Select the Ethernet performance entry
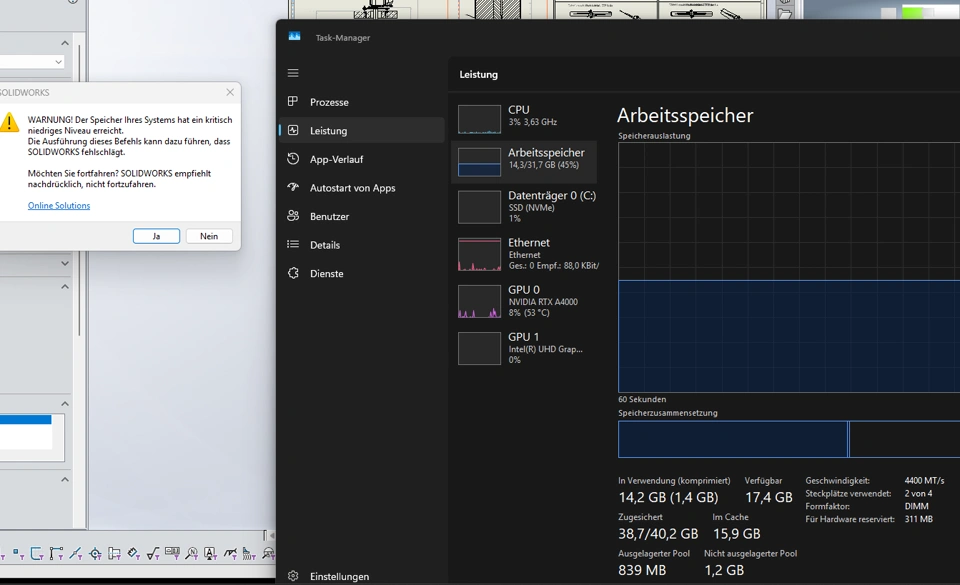The width and height of the screenshot is (960, 585). coord(524,254)
